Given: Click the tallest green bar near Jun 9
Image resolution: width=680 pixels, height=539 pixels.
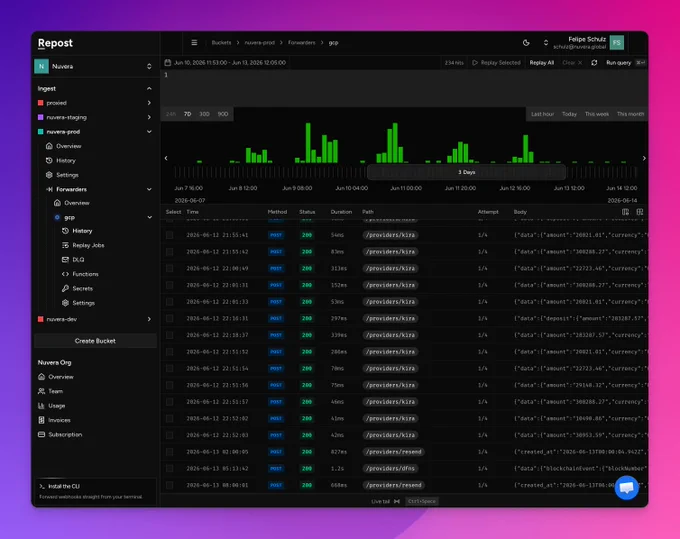Looking at the screenshot, I should coord(308,143).
